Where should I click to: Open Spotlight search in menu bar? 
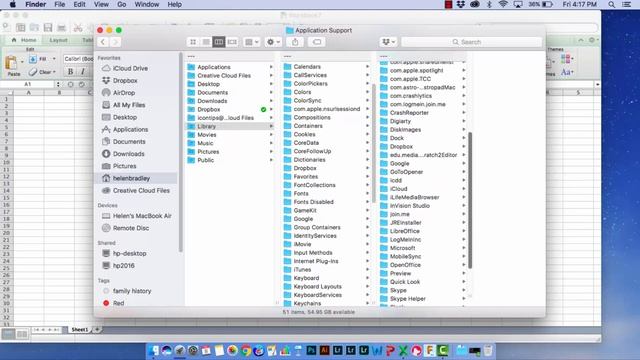[x=611, y=4]
